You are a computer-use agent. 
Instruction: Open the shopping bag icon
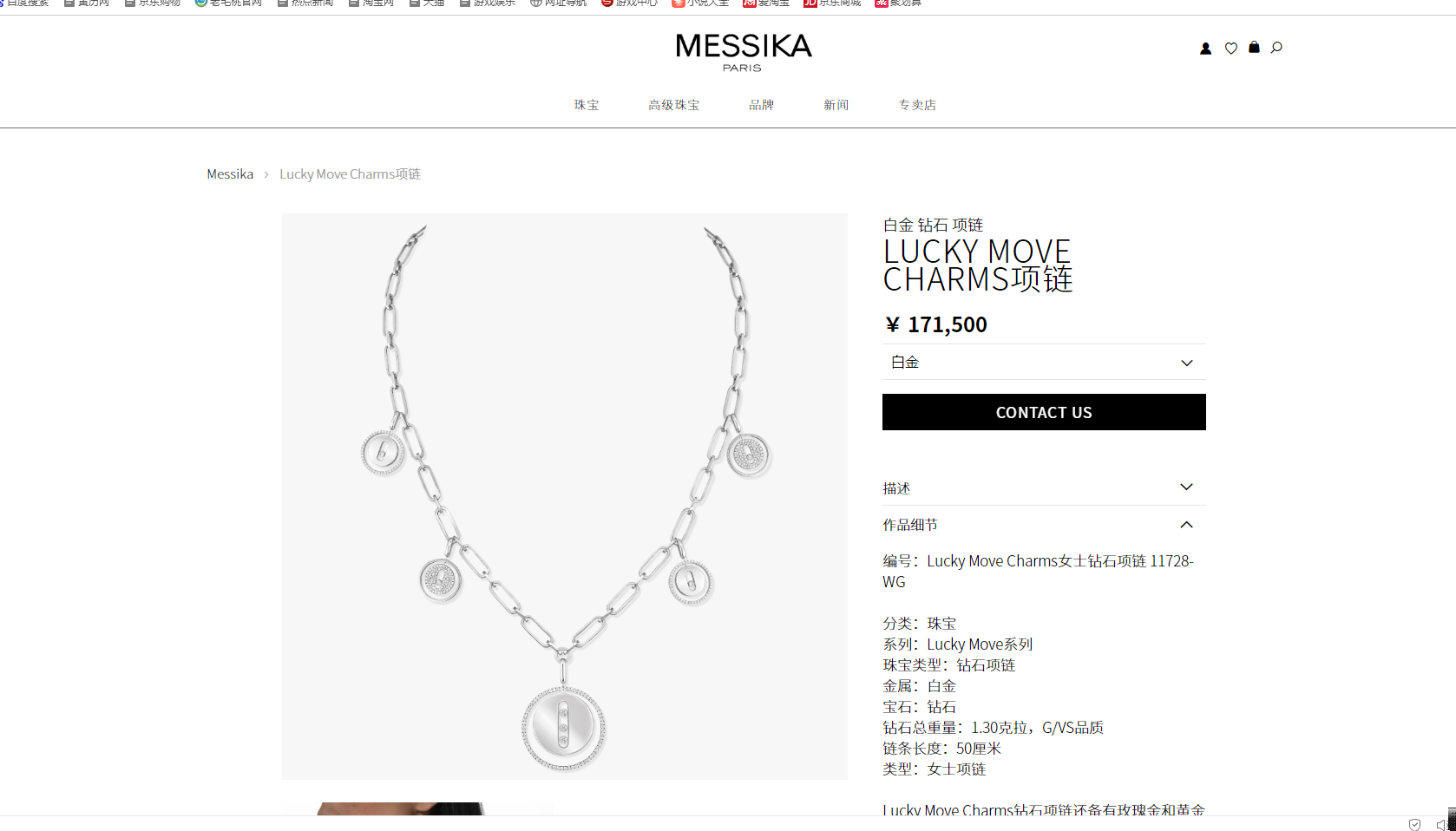point(1254,48)
